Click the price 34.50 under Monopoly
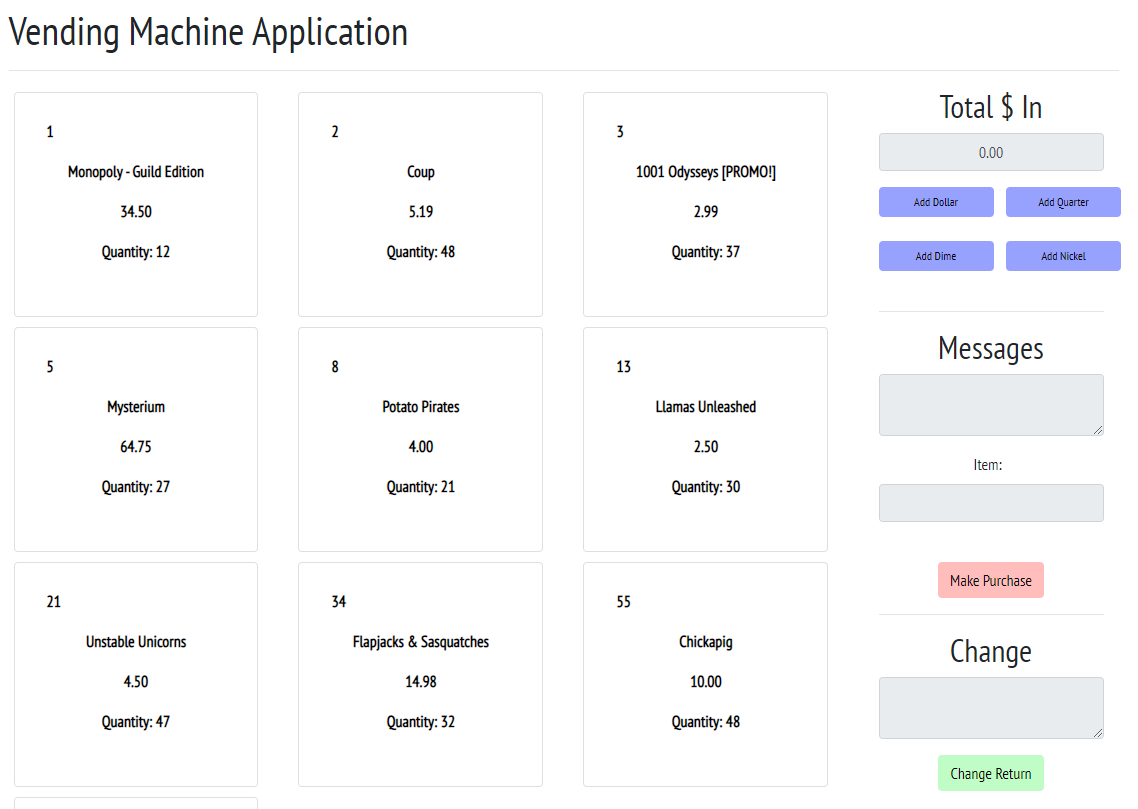Image resolution: width=1138 pixels, height=809 pixels. (136, 212)
